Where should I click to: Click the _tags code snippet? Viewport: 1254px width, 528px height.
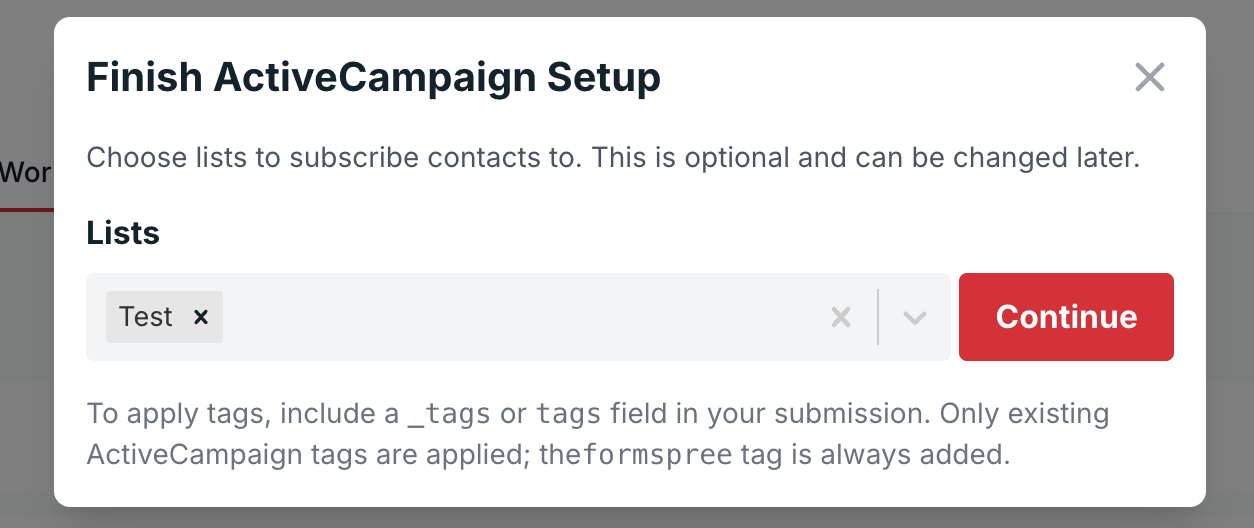449,414
